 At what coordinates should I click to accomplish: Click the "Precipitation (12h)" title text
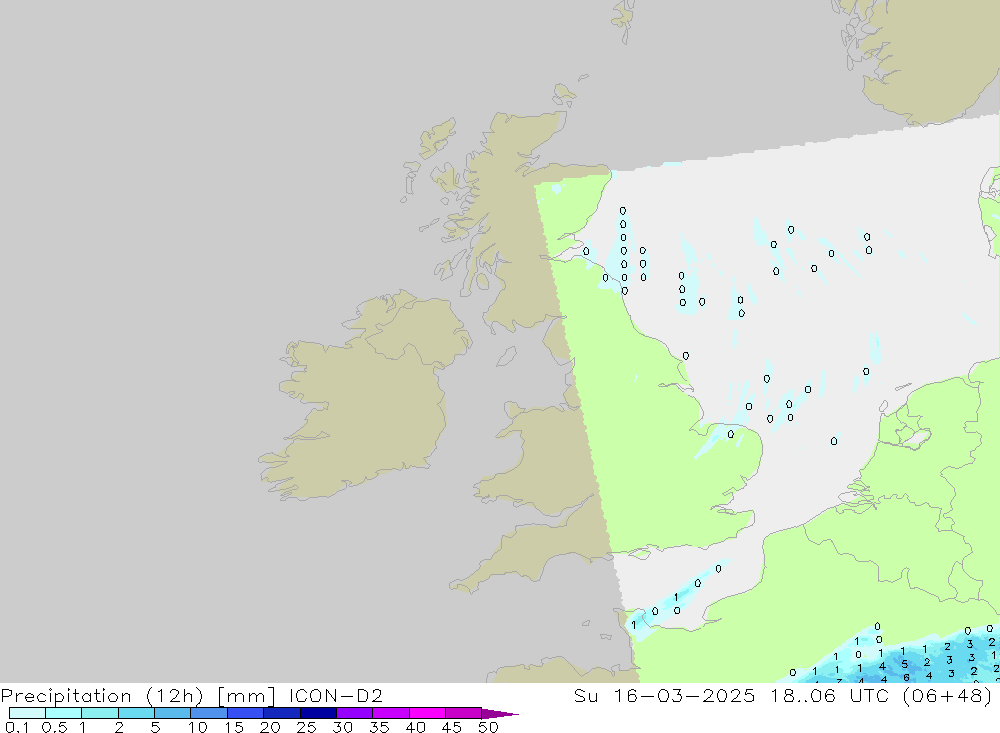(x=102, y=696)
